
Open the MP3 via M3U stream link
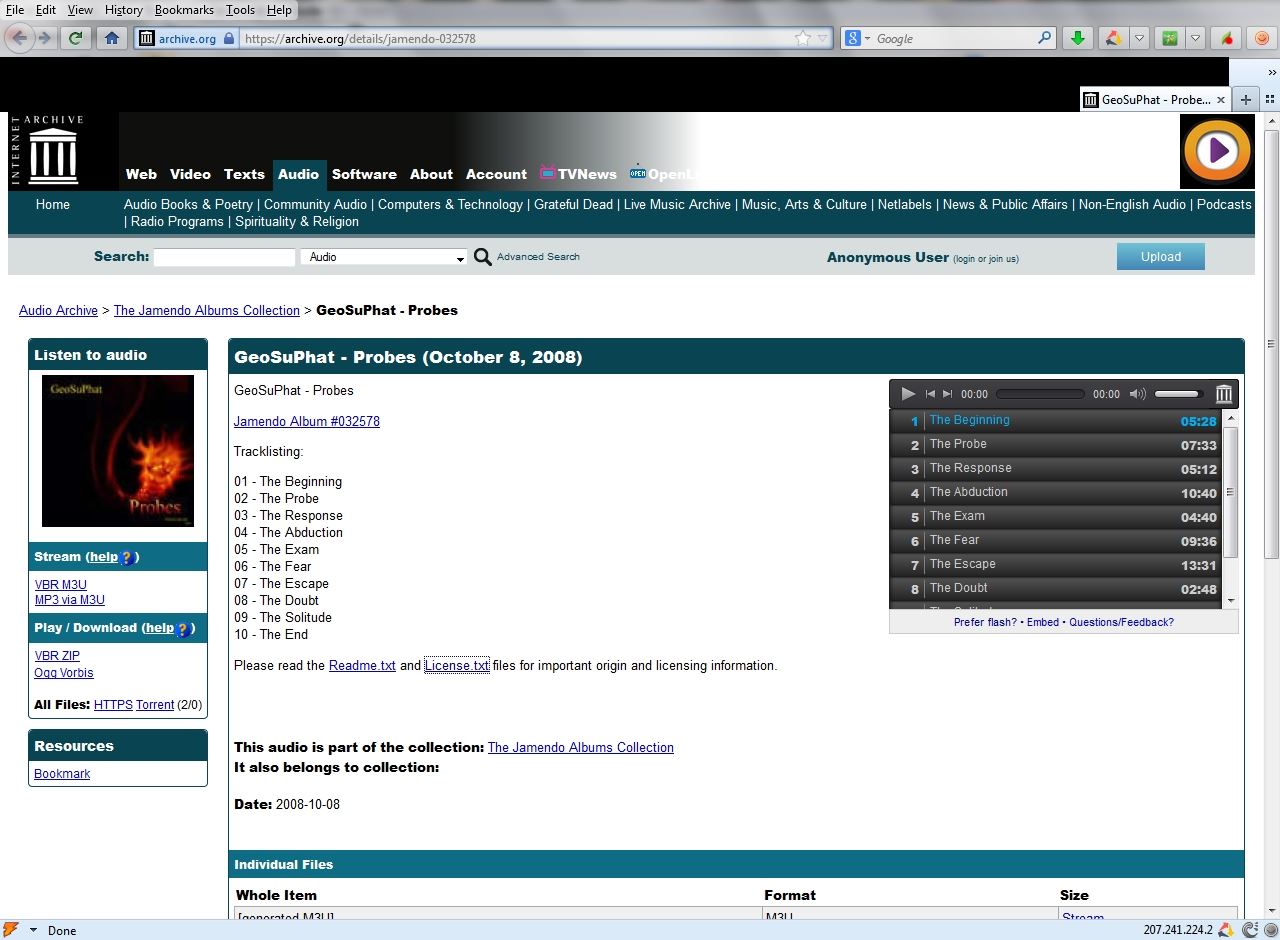pyautogui.click(x=70, y=600)
